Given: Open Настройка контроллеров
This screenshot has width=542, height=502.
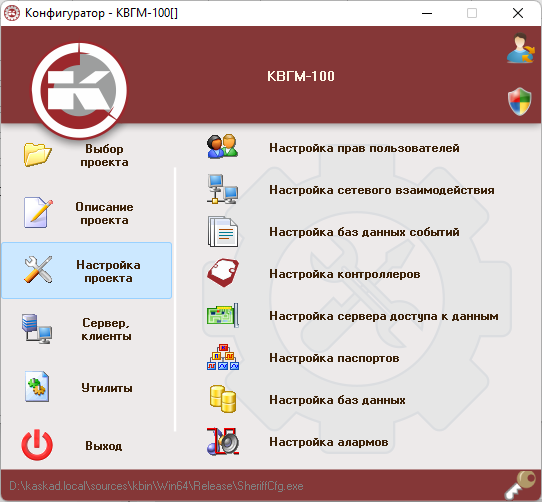Looking at the screenshot, I should pos(345,274).
